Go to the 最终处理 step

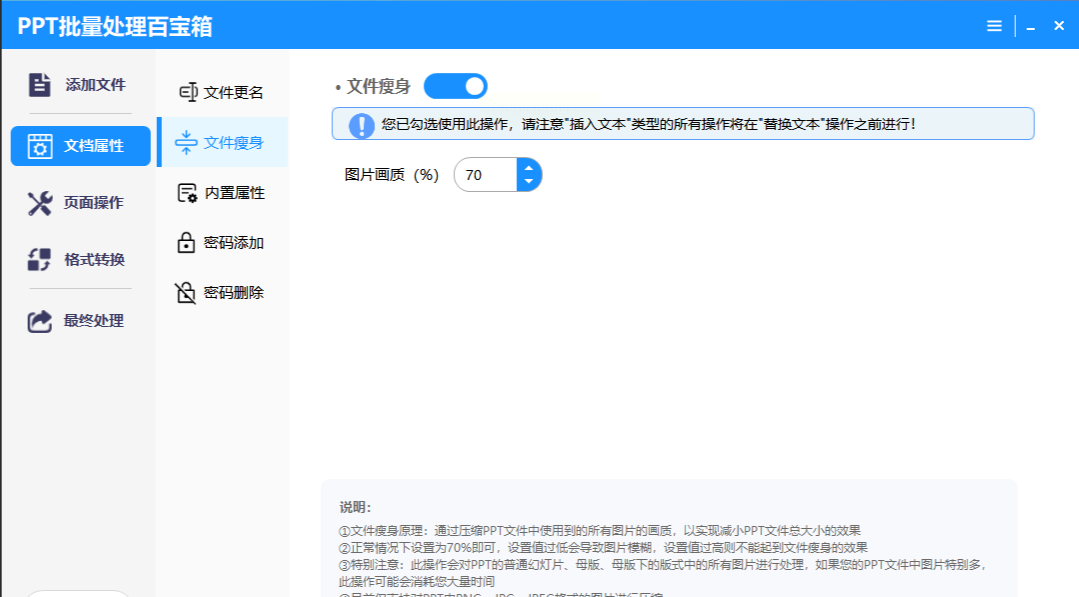click(94, 321)
